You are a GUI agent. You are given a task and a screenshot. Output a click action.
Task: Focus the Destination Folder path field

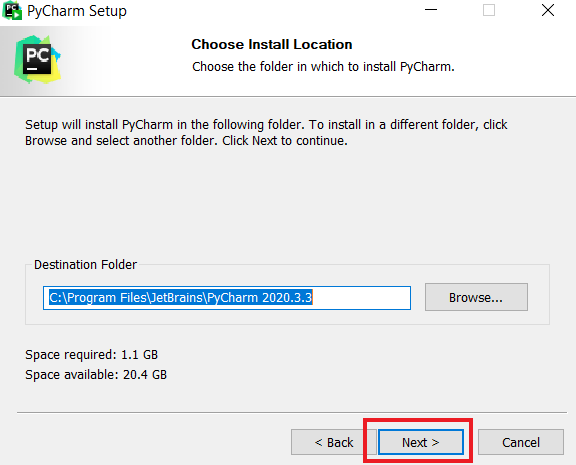click(x=227, y=298)
